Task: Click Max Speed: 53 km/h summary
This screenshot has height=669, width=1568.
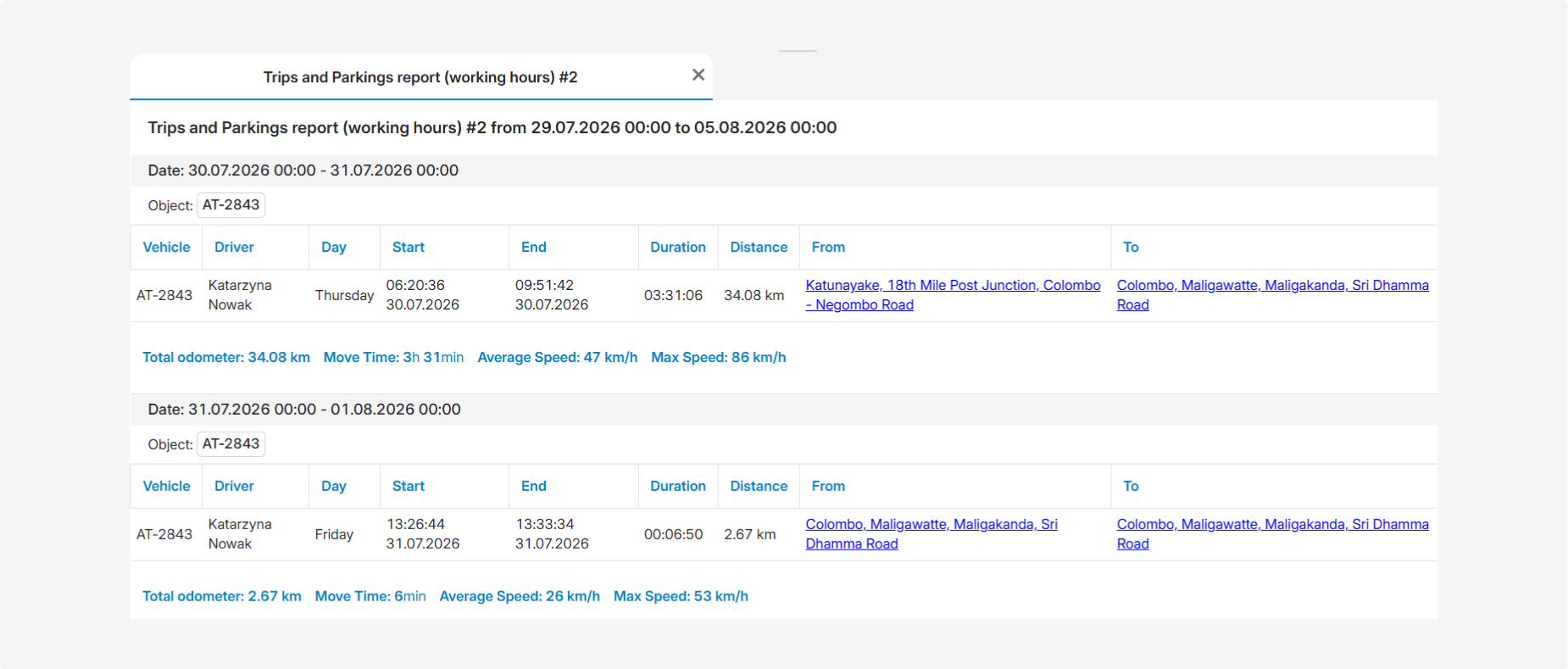Action: 681,597
